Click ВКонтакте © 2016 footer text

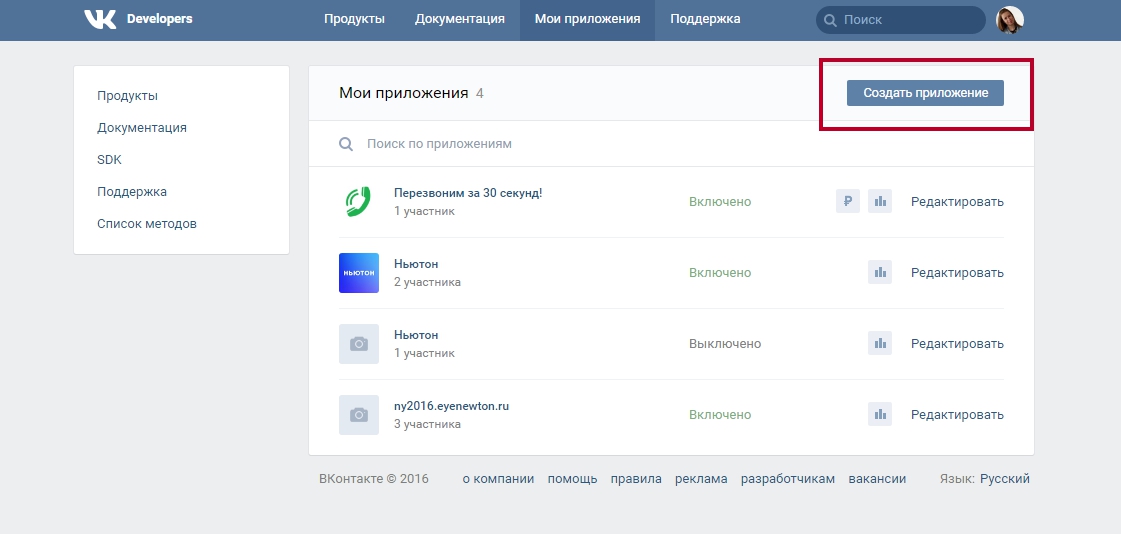374,479
